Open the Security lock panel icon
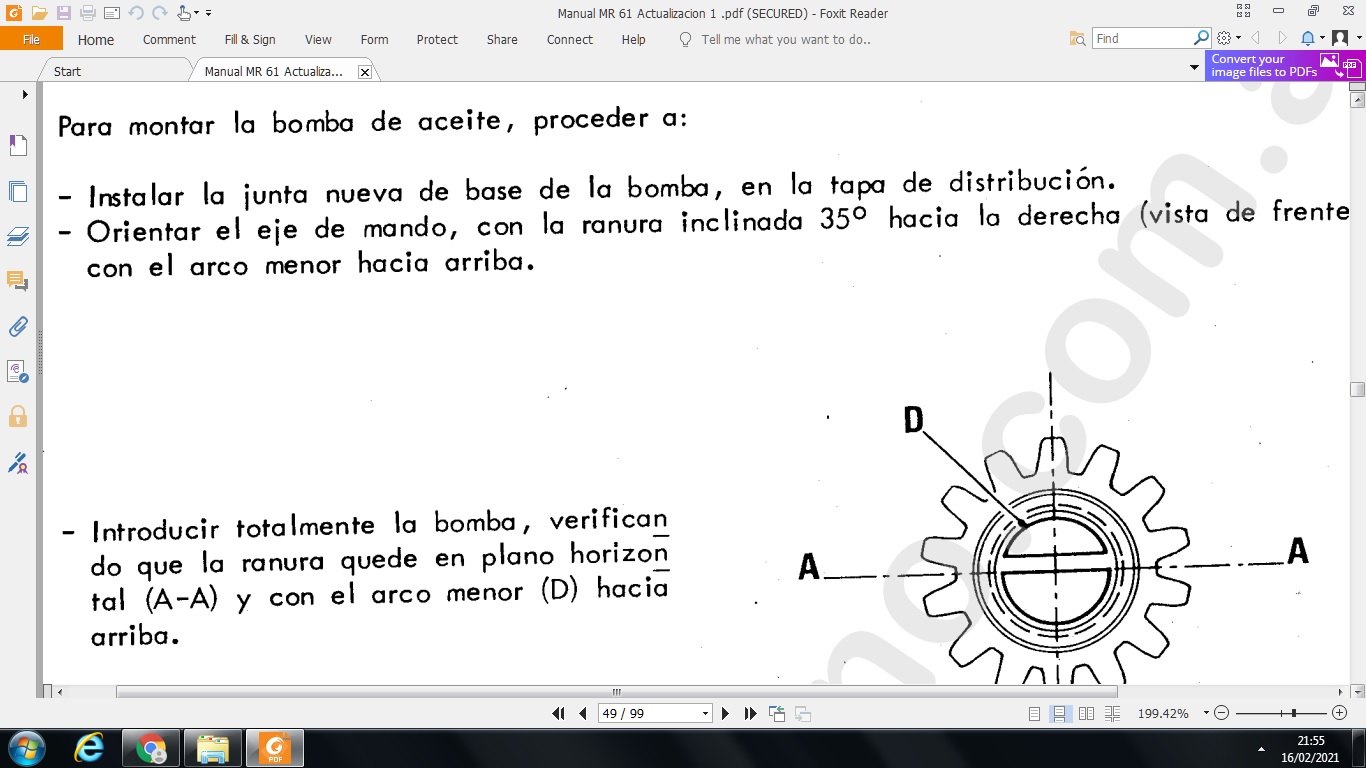Image resolution: width=1366 pixels, height=768 pixels. point(18,416)
